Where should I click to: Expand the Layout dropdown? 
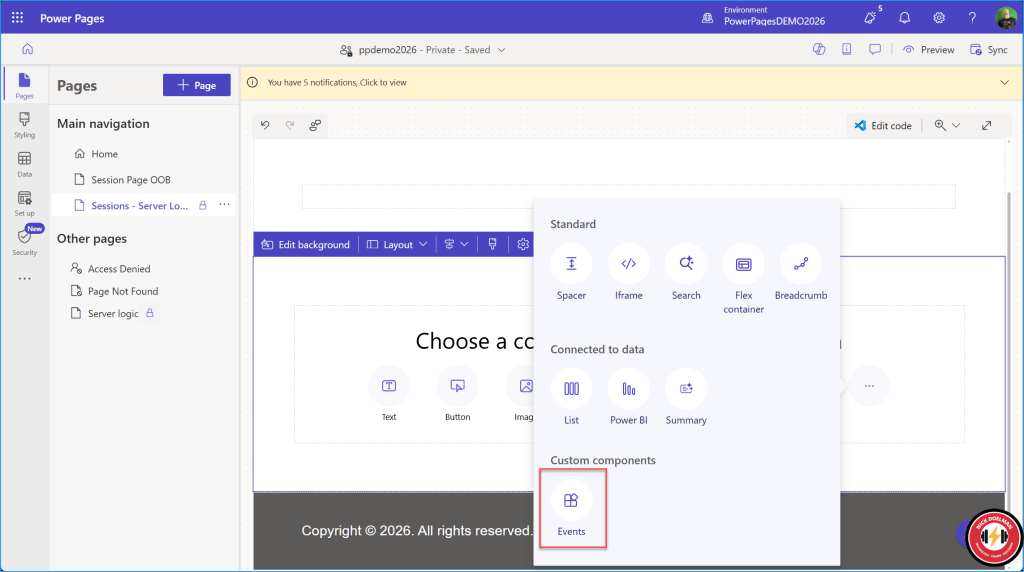pyautogui.click(x=397, y=244)
